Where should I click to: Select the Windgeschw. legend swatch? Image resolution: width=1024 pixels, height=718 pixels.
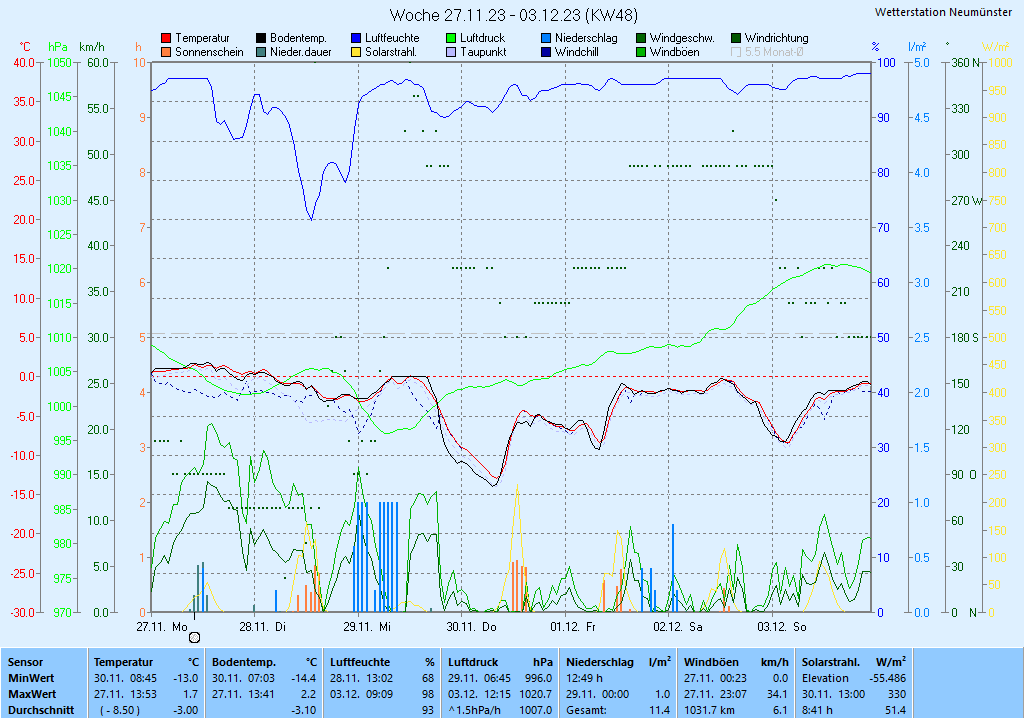point(641,39)
